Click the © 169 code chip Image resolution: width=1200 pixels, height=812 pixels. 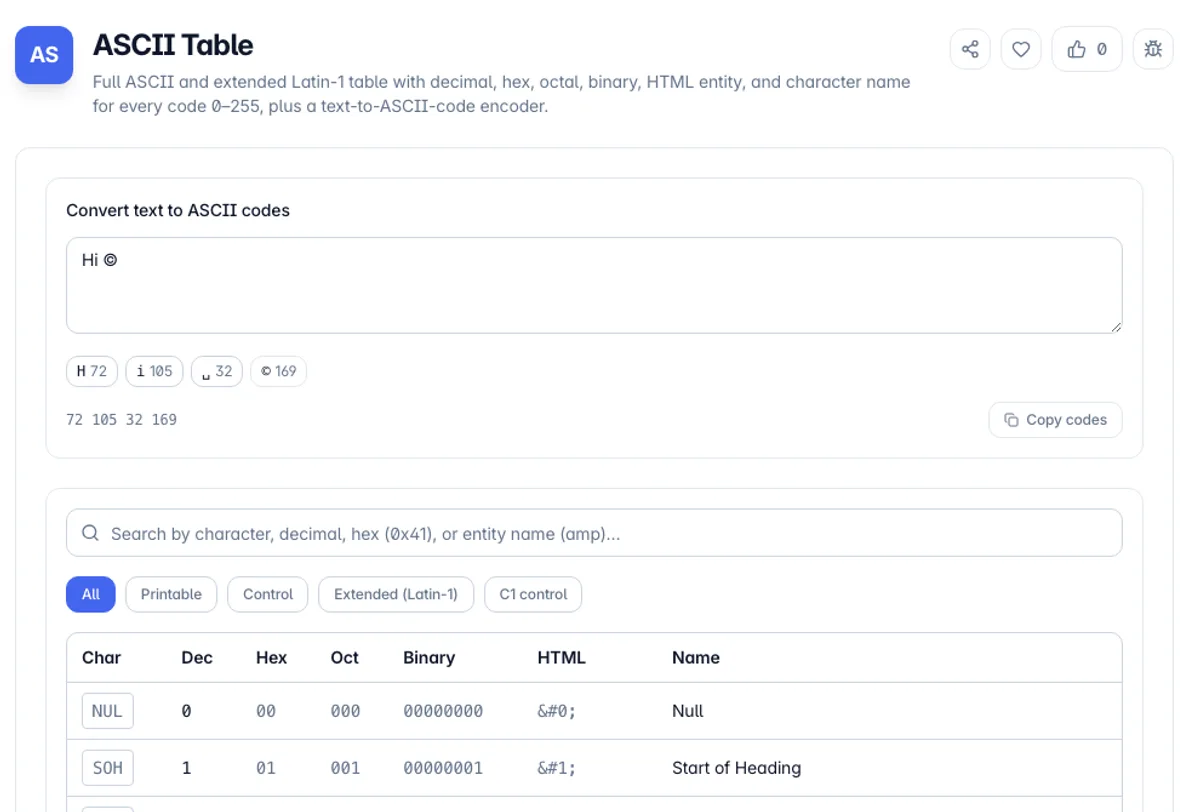[278, 371]
